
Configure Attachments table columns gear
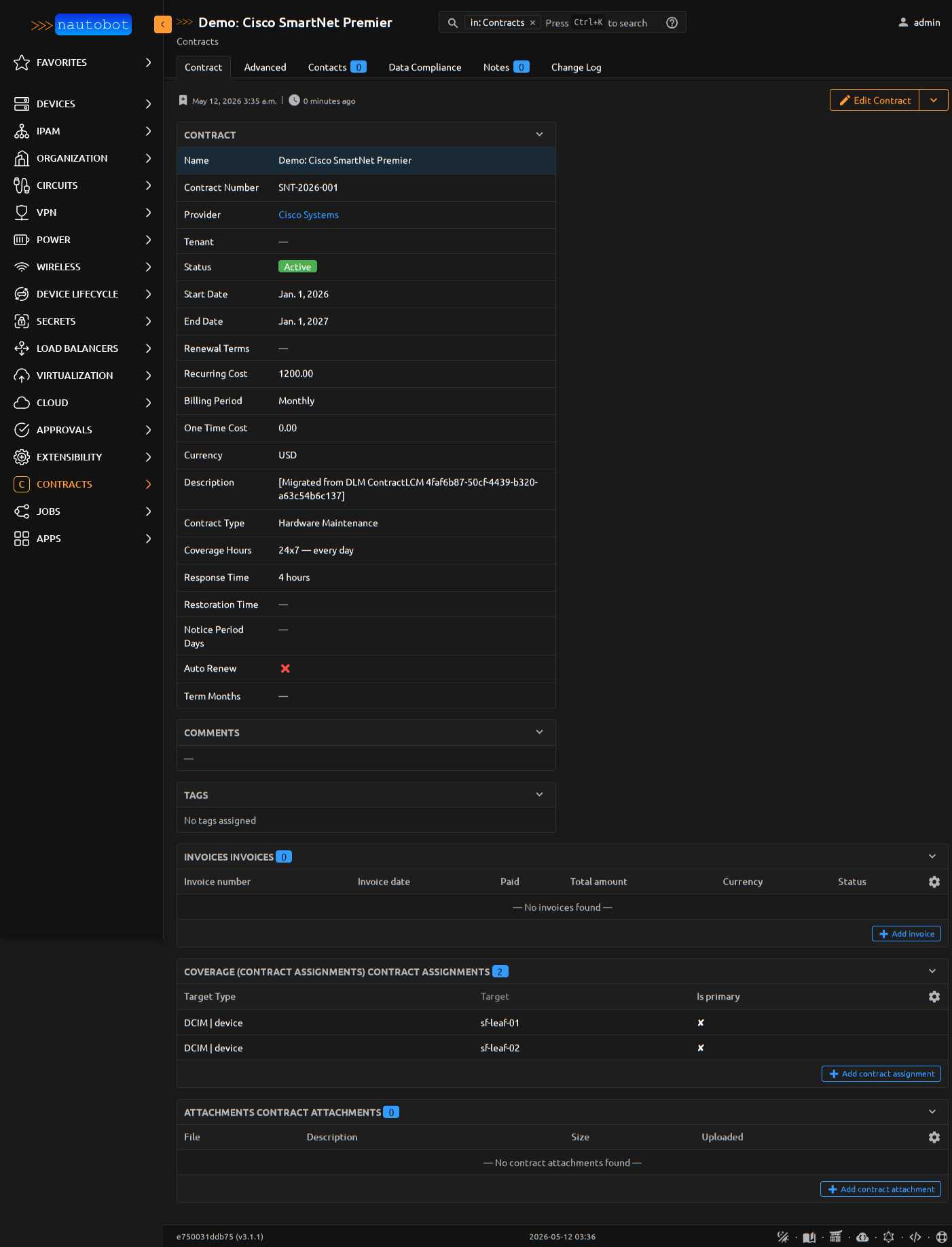[x=934, y=1137]
